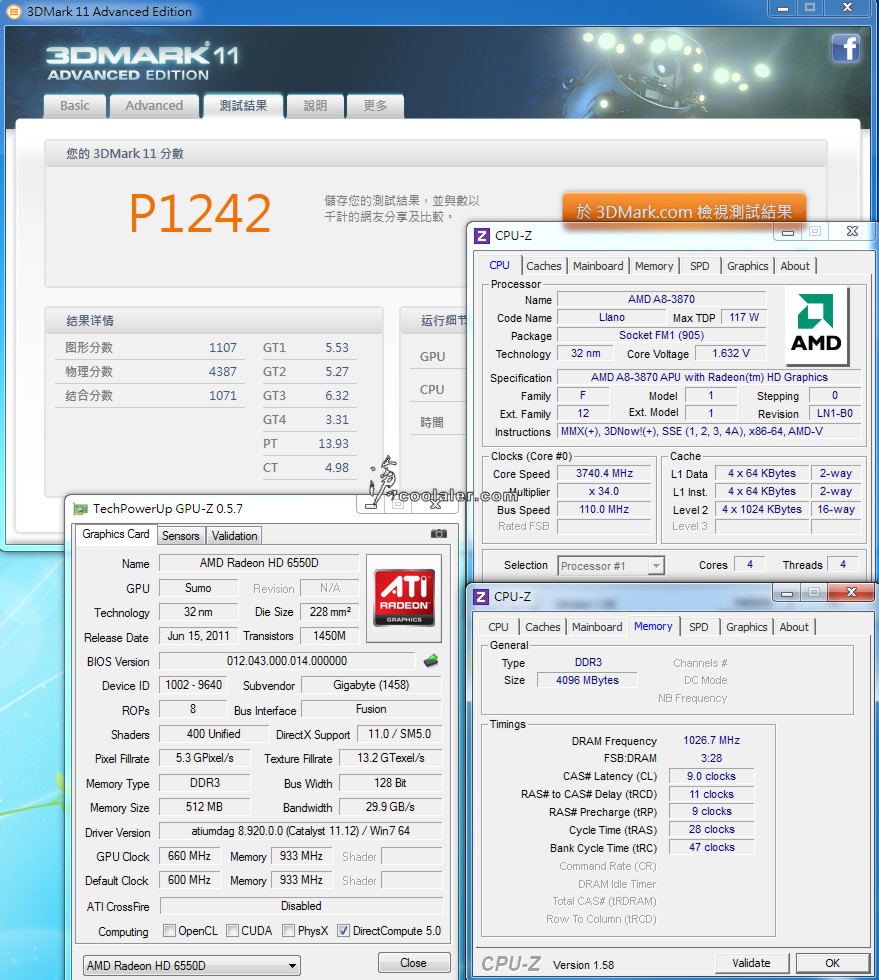Click the GPU Clock value '660 MHz'

pyautogui.click(x=189, y=856)
